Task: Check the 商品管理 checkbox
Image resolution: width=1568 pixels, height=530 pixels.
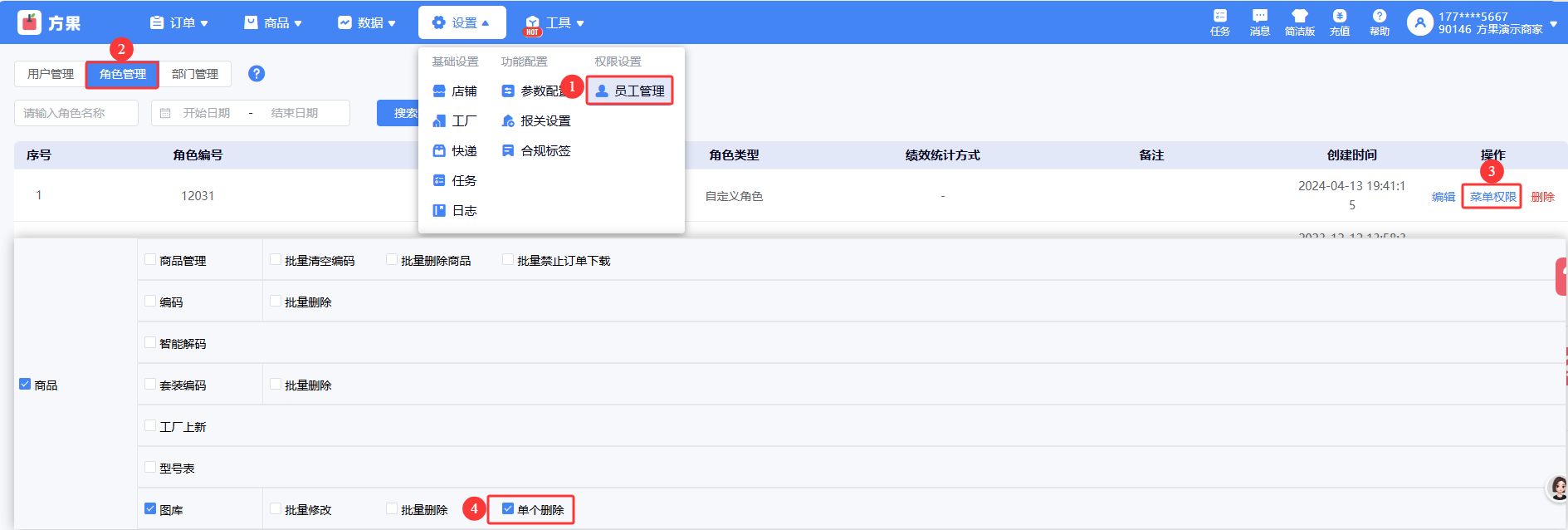Action: pos(150,259)
